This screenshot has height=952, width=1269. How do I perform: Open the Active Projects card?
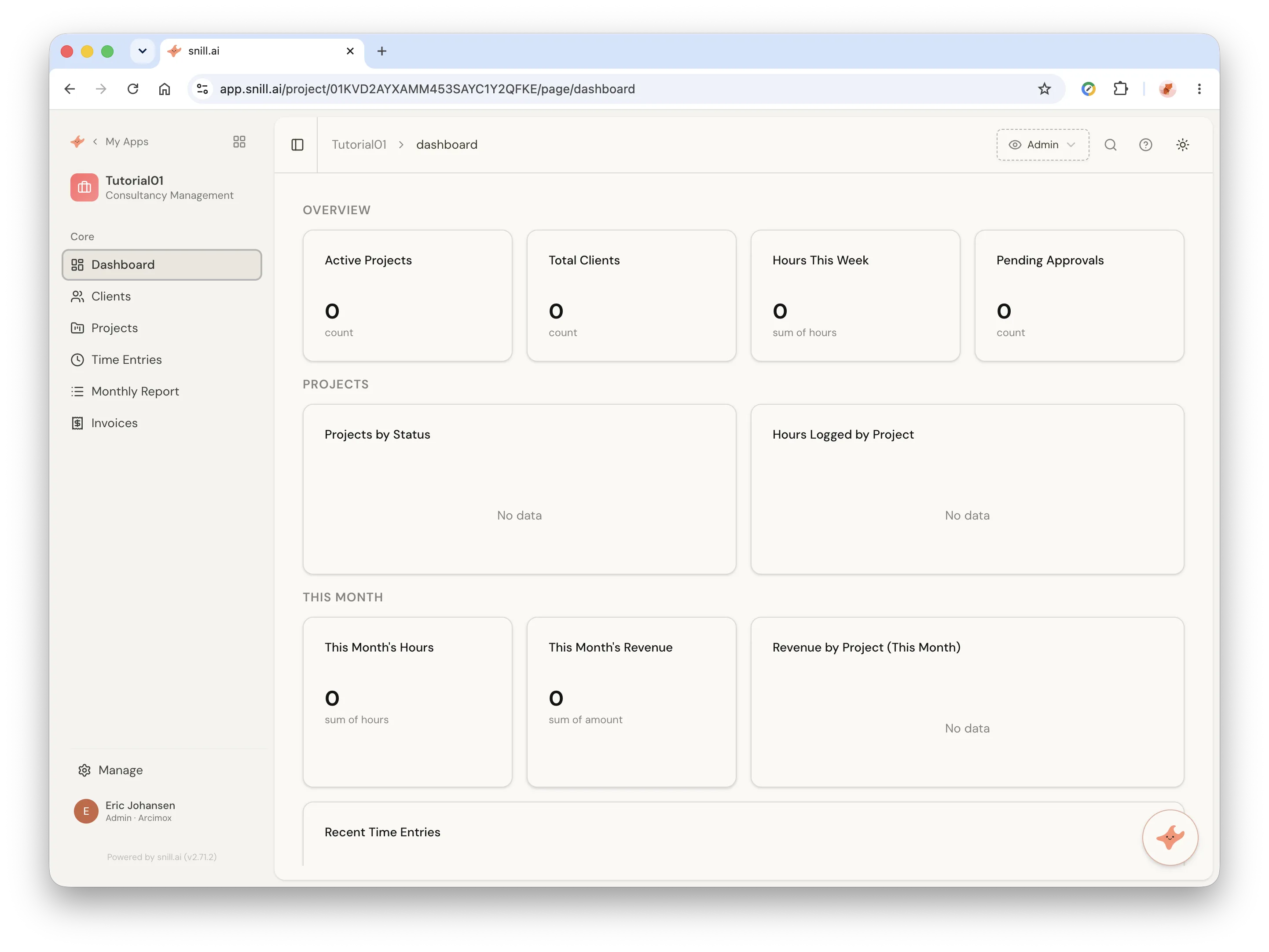[x=407, y=296]
